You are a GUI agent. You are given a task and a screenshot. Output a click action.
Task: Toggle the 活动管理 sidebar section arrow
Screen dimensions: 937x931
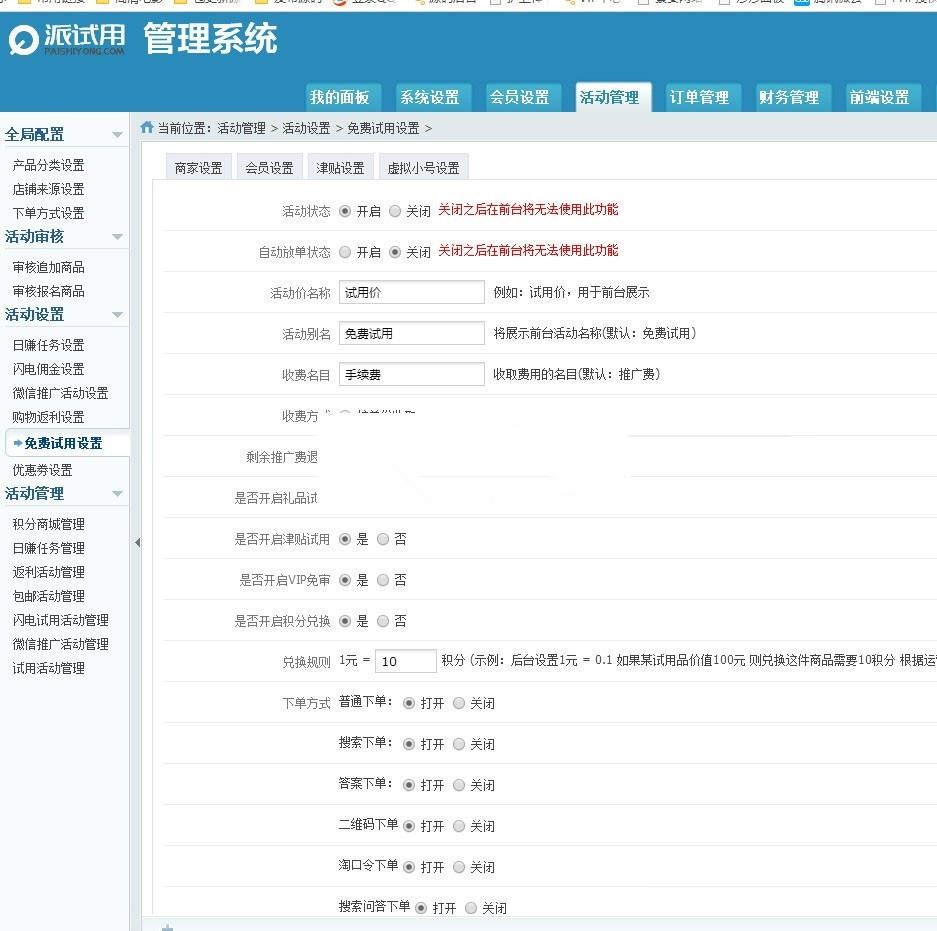pos(117,494)
